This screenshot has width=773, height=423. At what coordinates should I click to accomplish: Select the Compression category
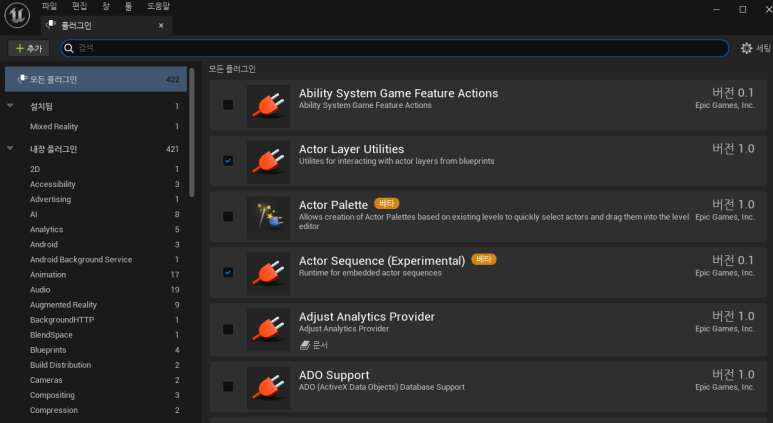click(96, 410)
